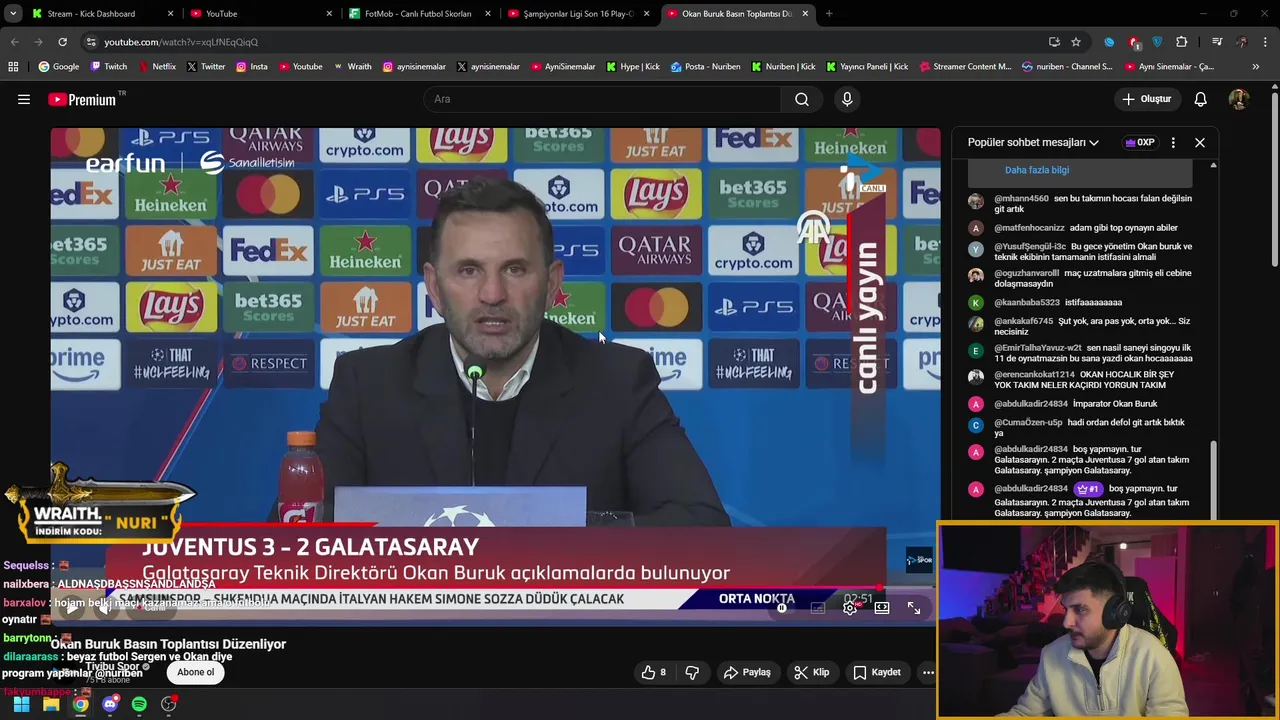View site information icon in address bar
This screenshot has height=720, width=1280.
coord(91,42)
